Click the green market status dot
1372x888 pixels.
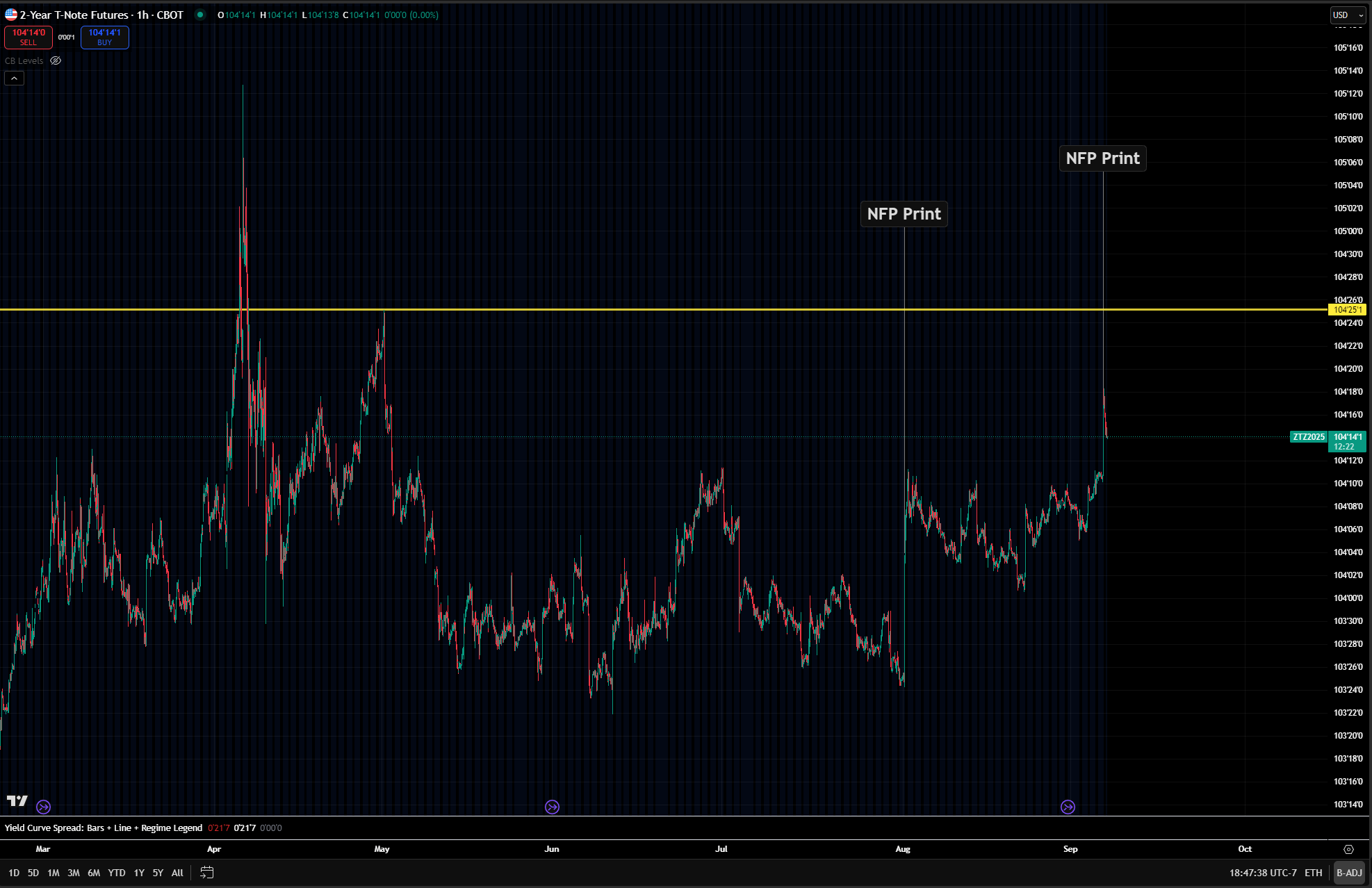coord(200,15)
